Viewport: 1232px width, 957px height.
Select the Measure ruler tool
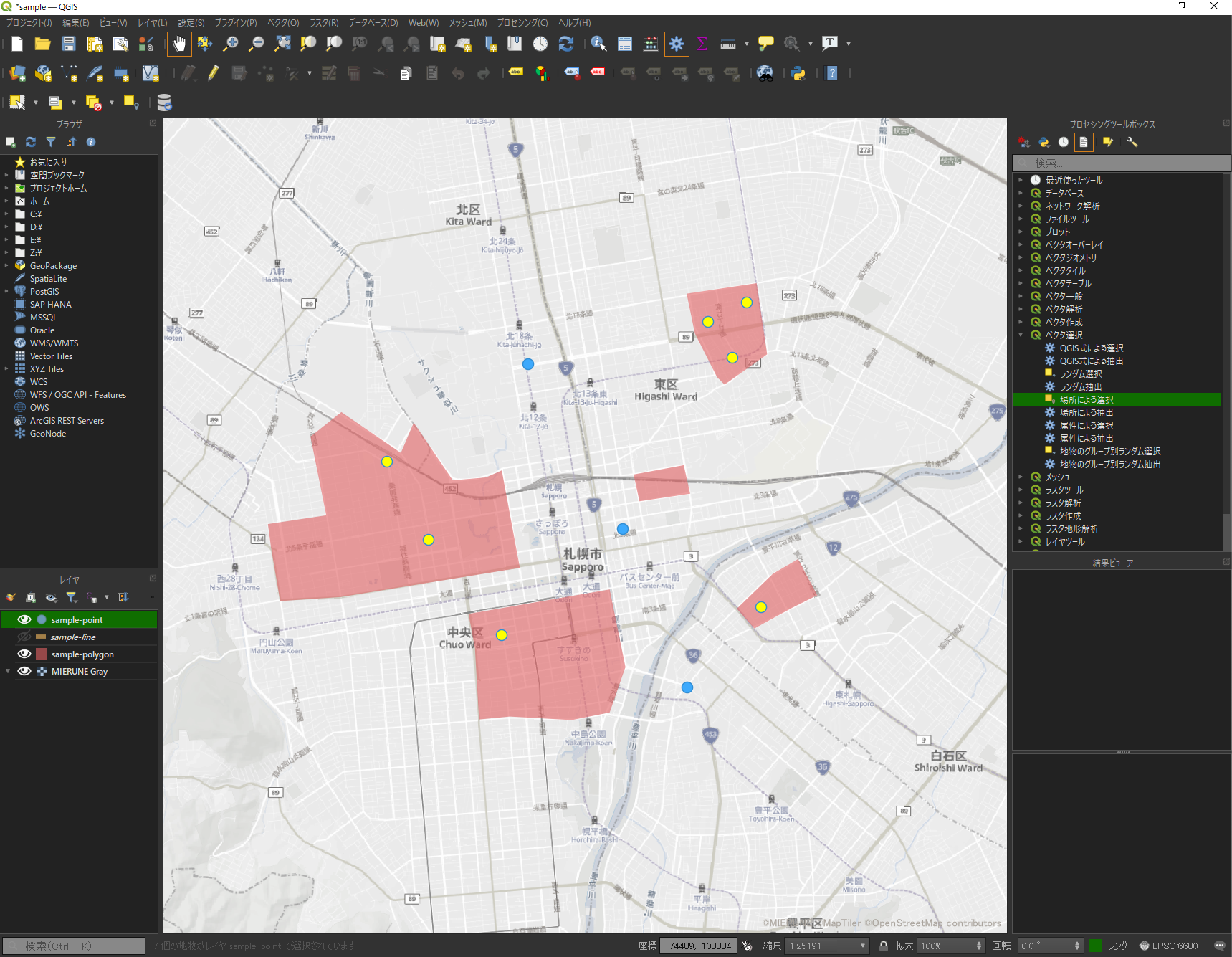(728, 44)
